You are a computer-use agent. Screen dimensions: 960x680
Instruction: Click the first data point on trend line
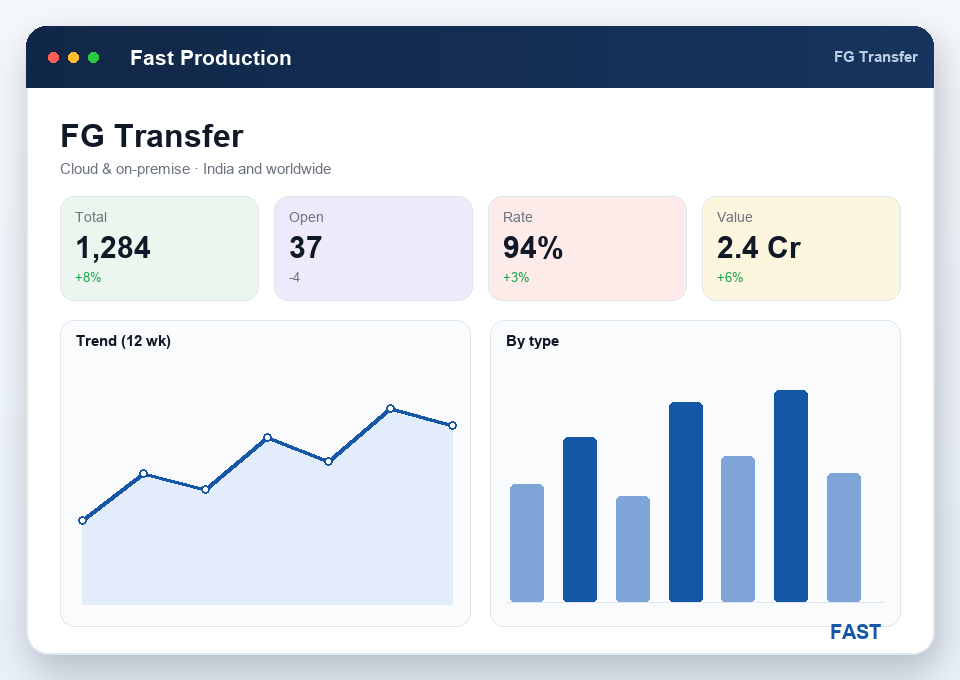[x=83, y=521]
